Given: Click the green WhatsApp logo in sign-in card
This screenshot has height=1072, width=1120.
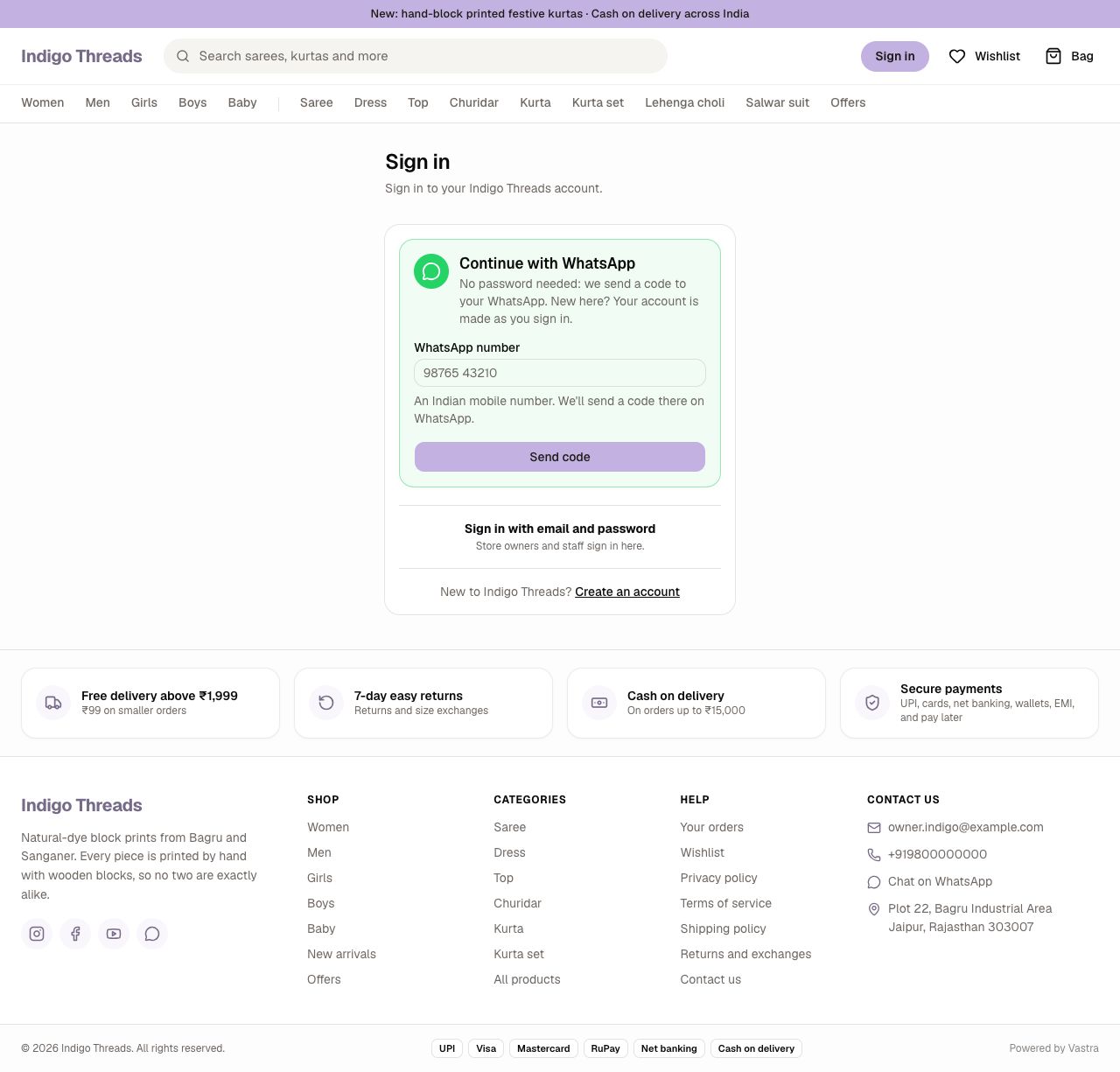Looking at the screenshot, I should (x=431, y=271).
